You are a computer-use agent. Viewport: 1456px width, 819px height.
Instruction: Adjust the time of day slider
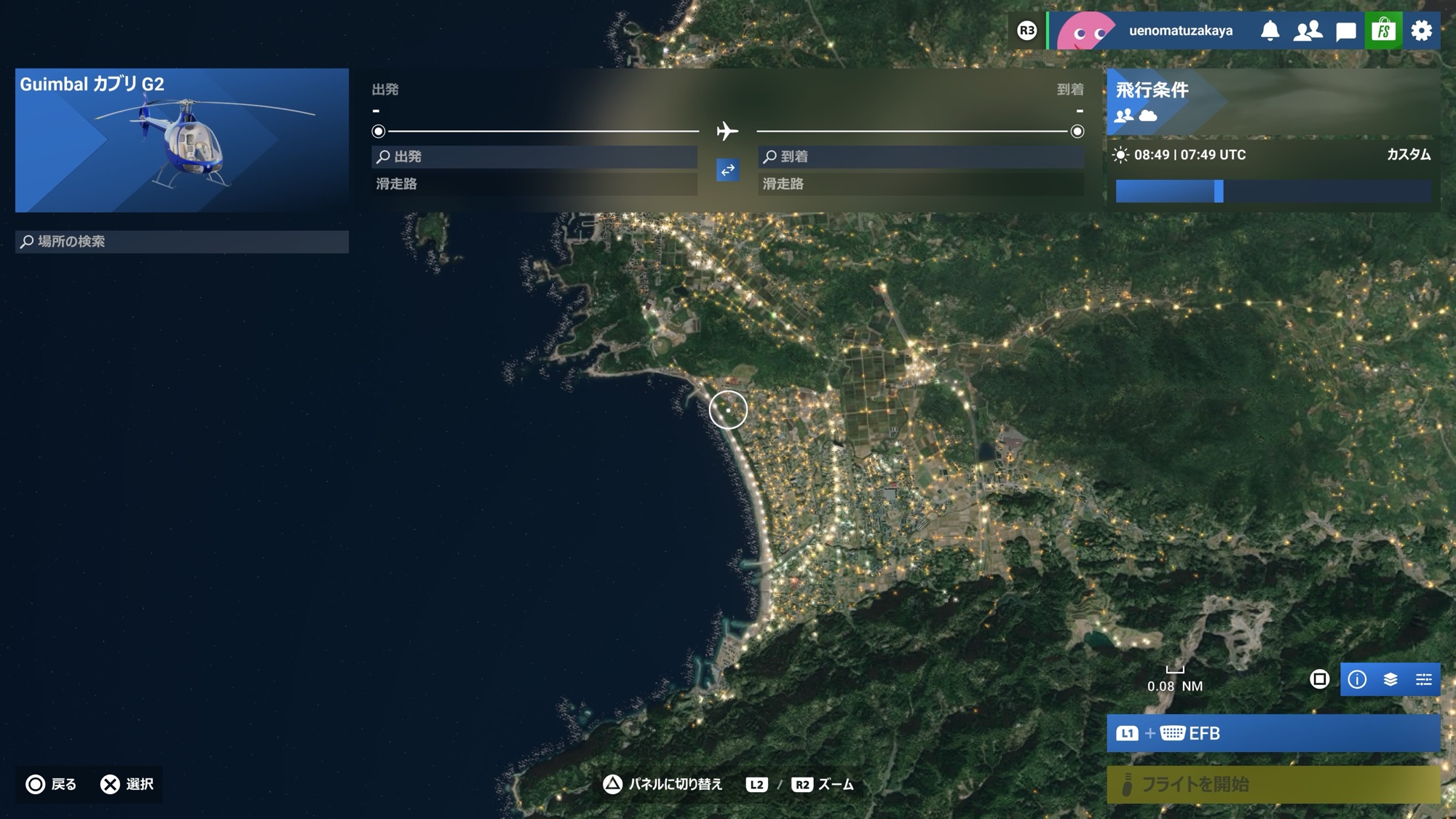(1219, 191)
